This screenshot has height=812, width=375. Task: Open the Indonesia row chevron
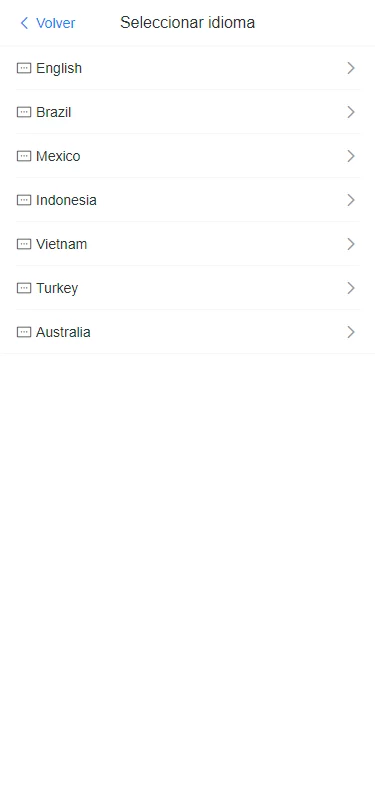[351, 200]
